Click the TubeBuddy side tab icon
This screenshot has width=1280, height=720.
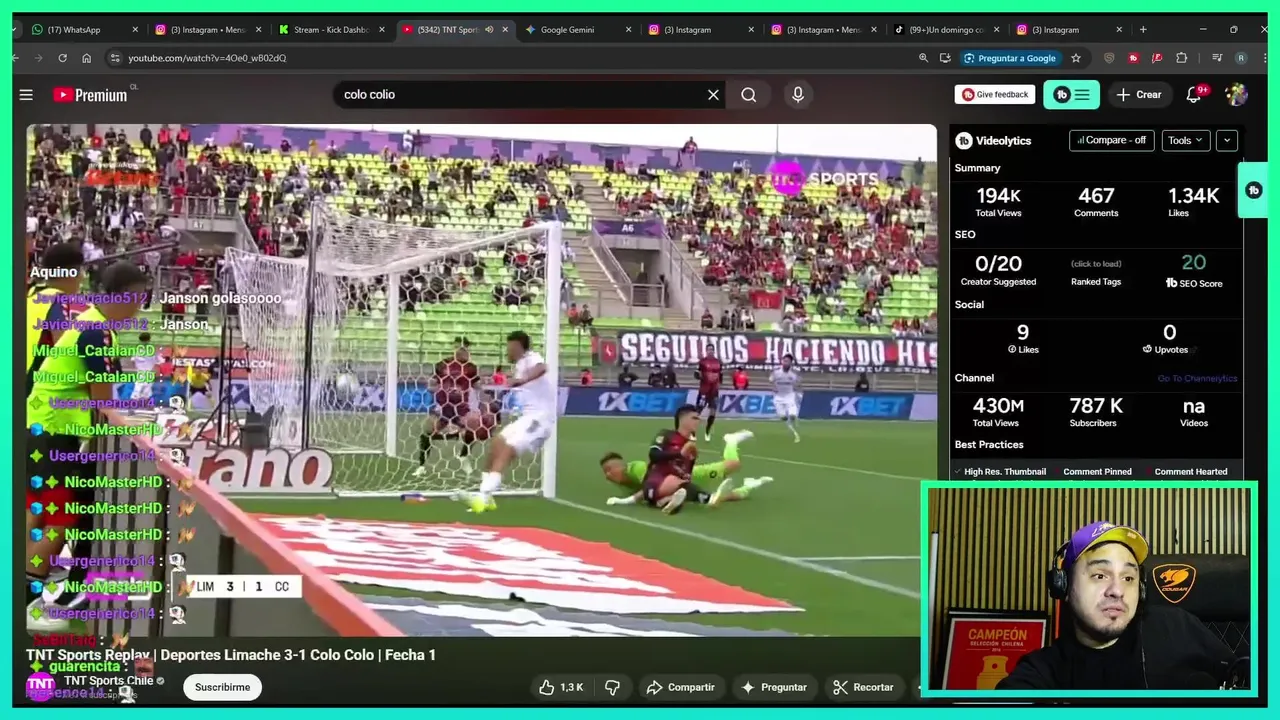1254,190
